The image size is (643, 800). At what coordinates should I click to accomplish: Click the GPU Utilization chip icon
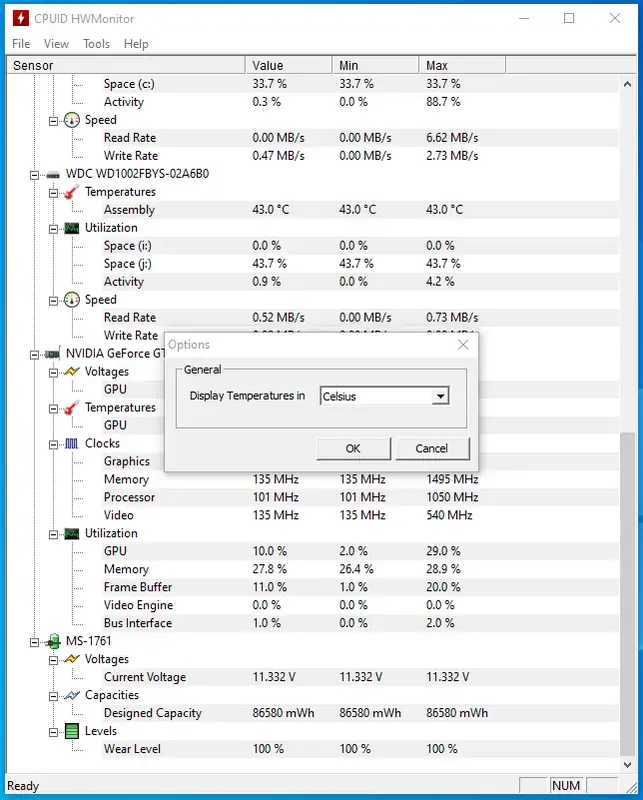[x=72, y=534]
